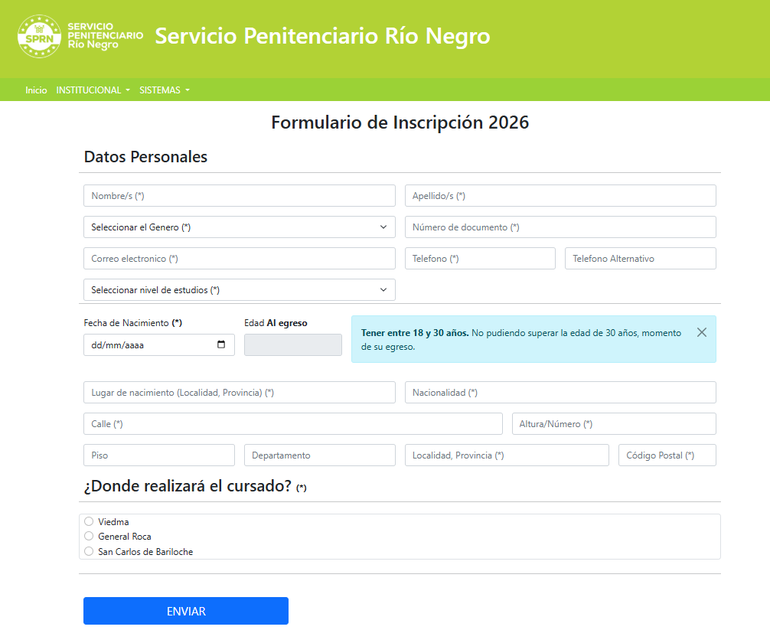Focus the Nombre/s input field

(x=239, y=196)
